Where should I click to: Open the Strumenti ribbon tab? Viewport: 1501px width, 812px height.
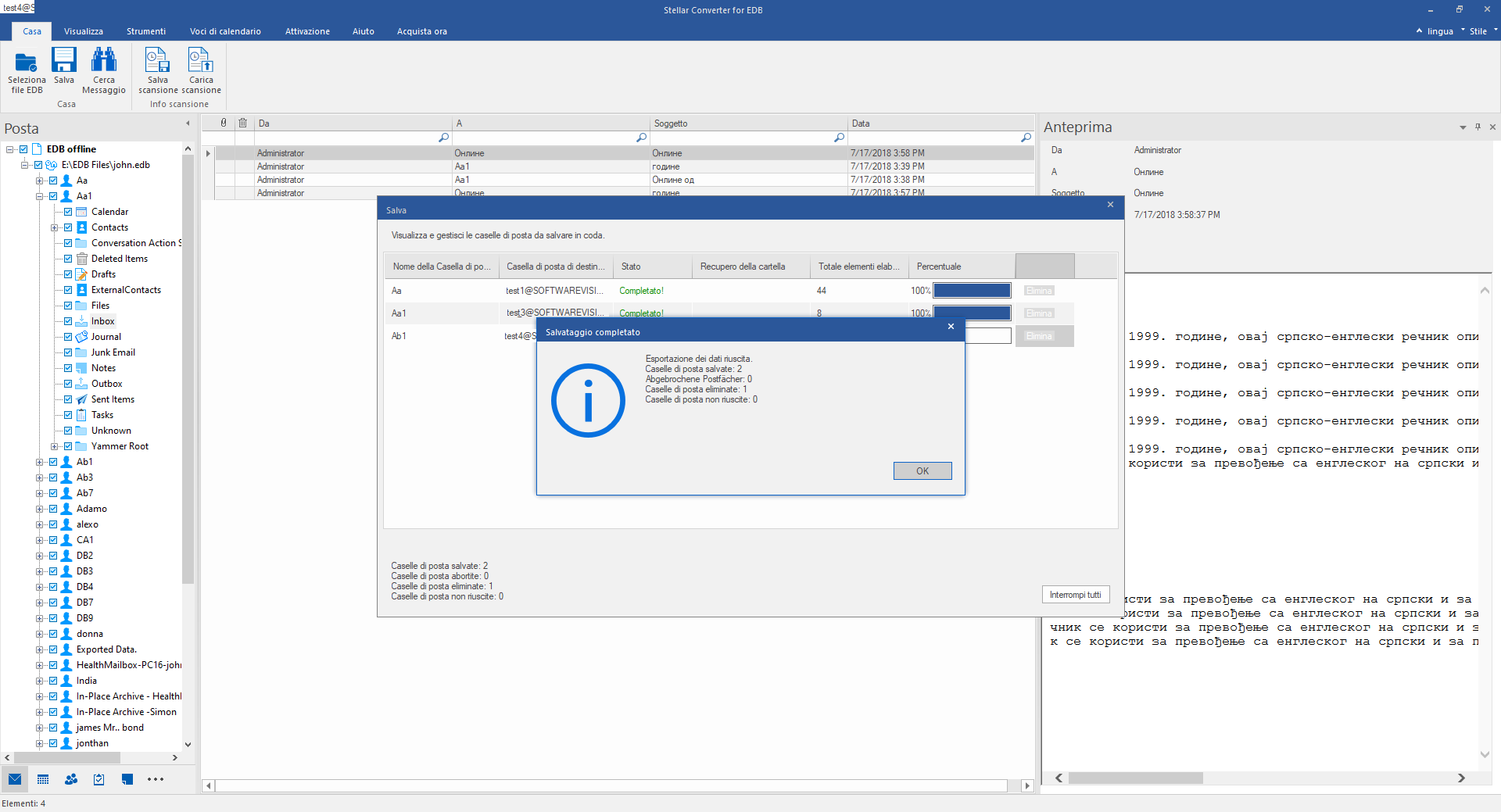point(146,31)
